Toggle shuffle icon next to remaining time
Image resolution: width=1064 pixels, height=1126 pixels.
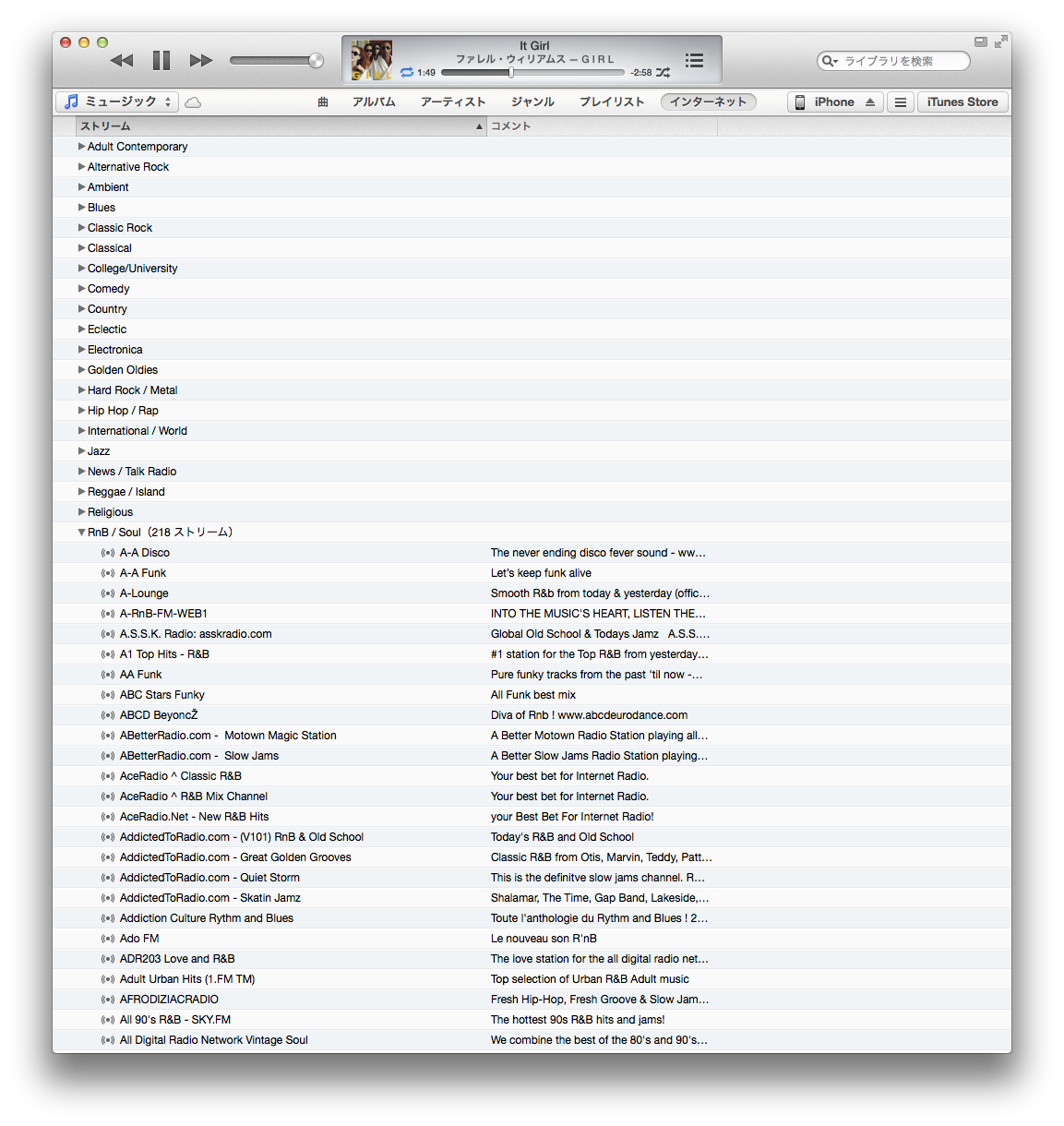point(663,72)
